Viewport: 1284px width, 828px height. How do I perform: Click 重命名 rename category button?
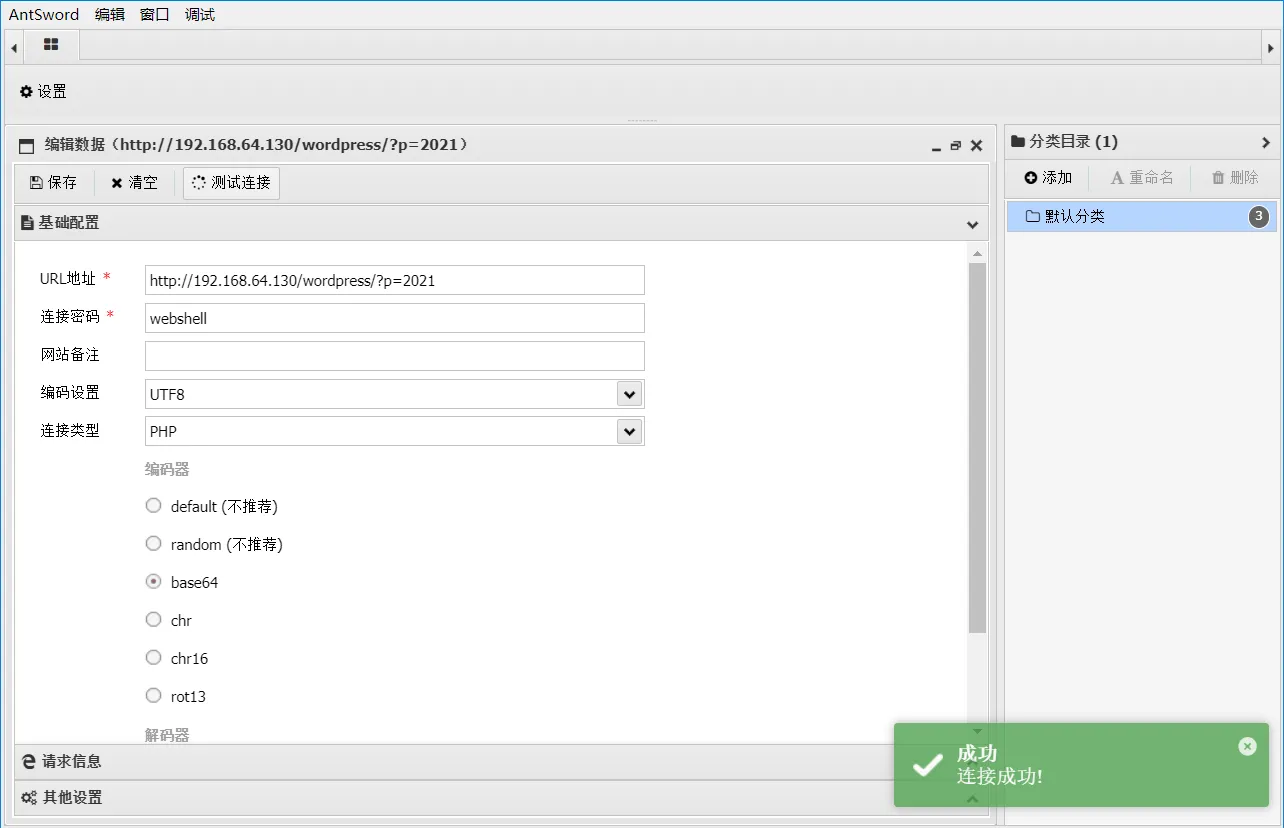[1142, 178]
